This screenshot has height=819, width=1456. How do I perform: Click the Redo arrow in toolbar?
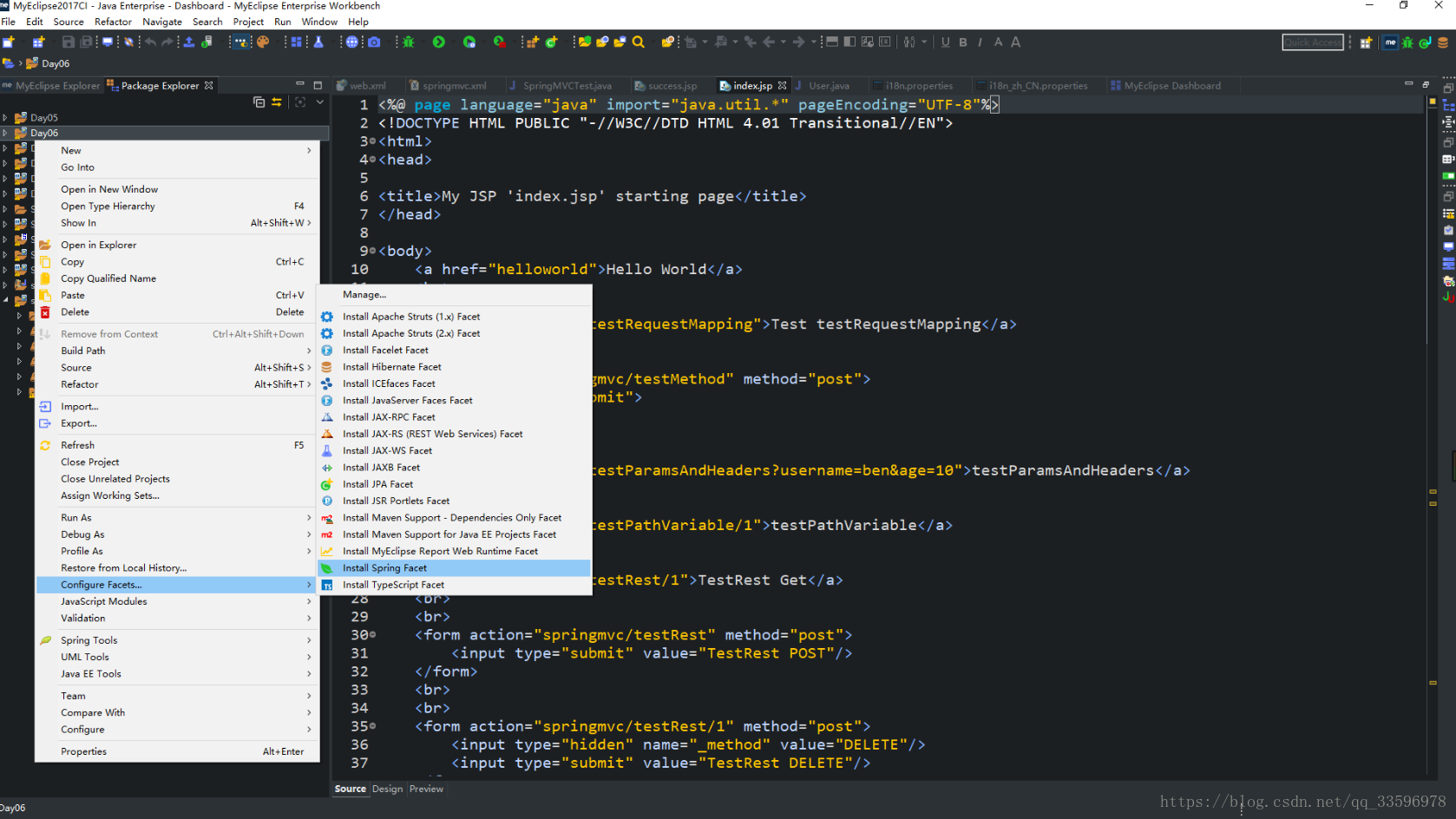(167, 42)
